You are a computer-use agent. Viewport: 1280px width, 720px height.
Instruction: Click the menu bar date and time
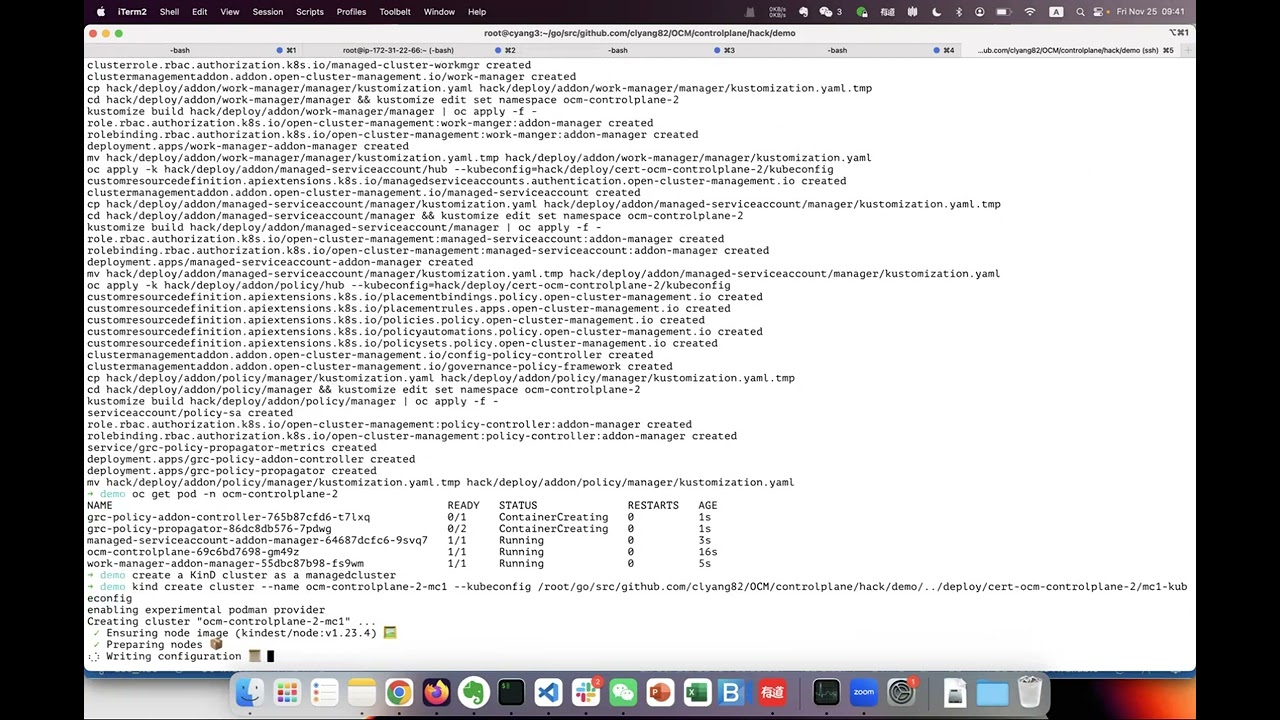point(1150,12)
